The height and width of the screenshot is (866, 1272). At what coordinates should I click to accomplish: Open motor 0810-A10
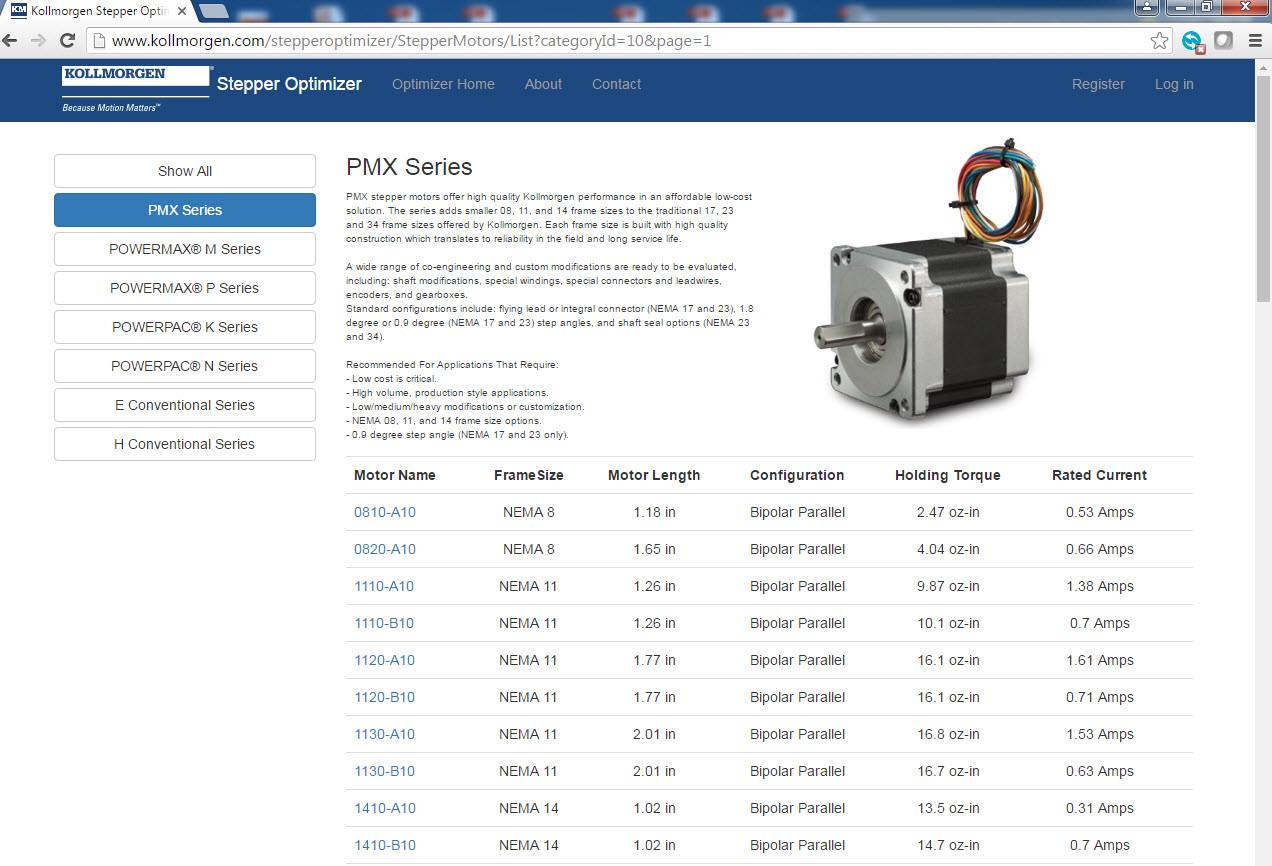(x=384, y=512)
